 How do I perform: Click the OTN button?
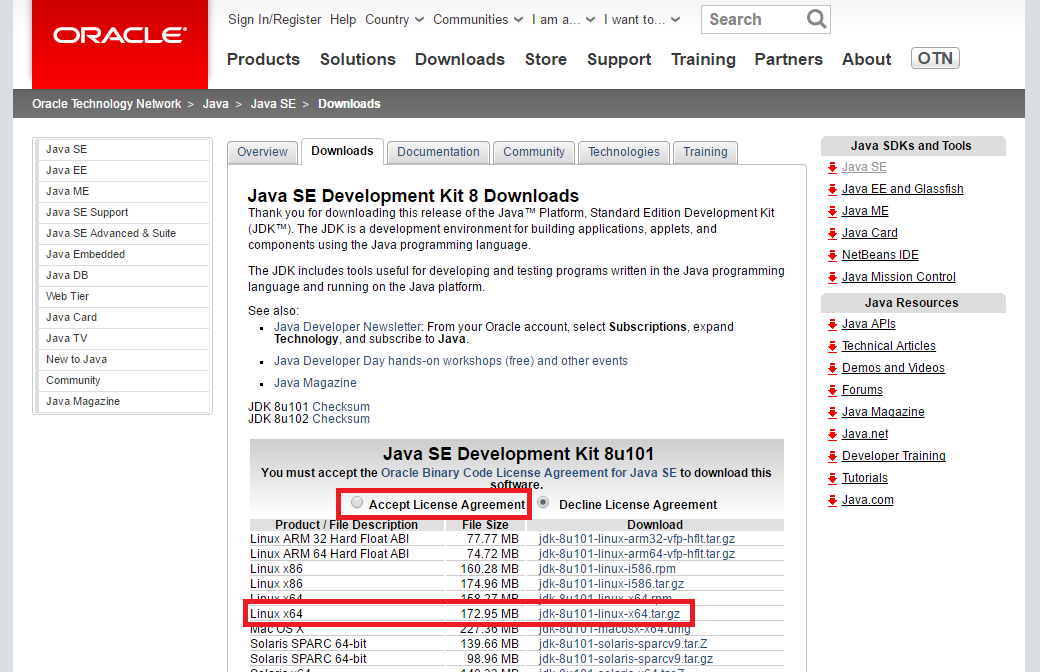[x=935, y=58]
